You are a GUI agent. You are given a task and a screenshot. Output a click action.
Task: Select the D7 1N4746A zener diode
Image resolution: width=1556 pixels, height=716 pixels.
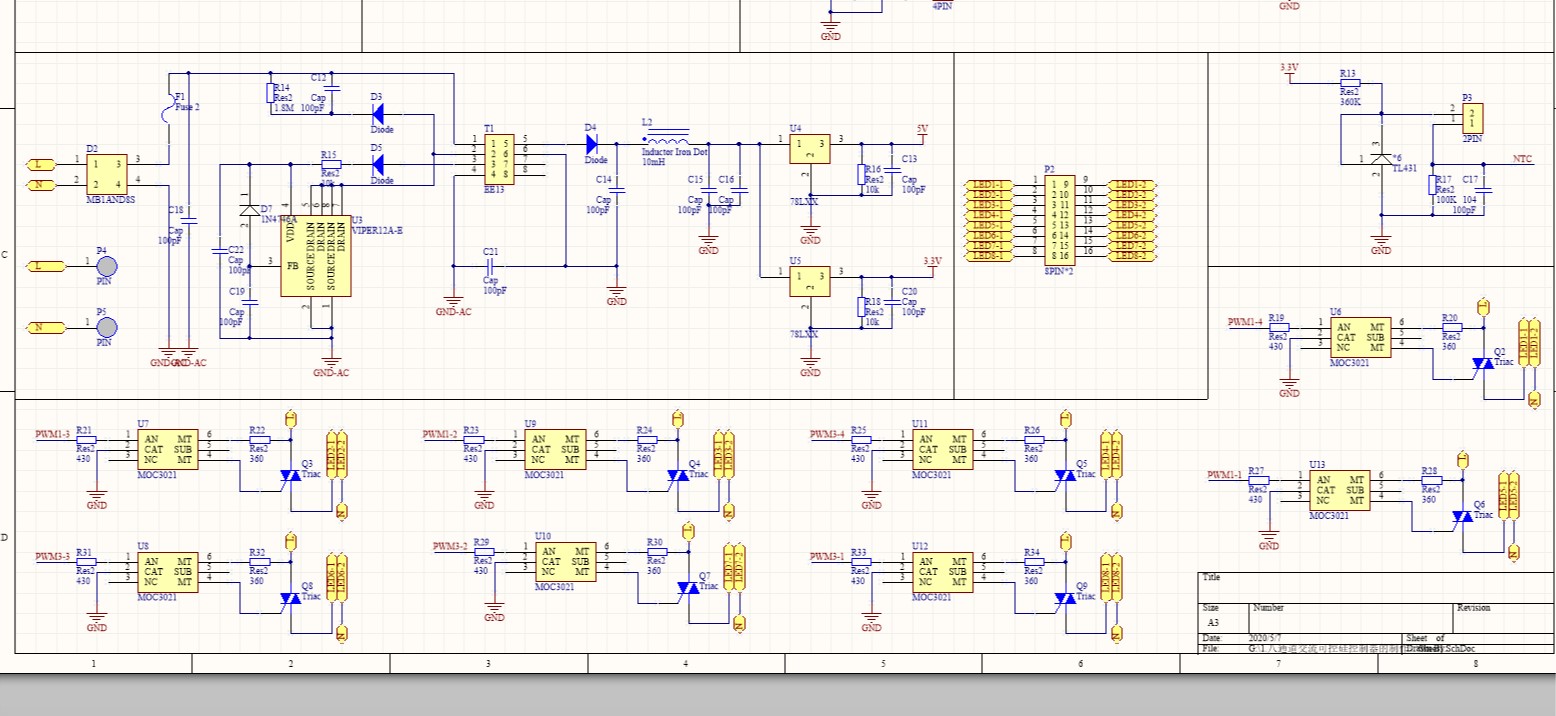click(x=250, y=210)
